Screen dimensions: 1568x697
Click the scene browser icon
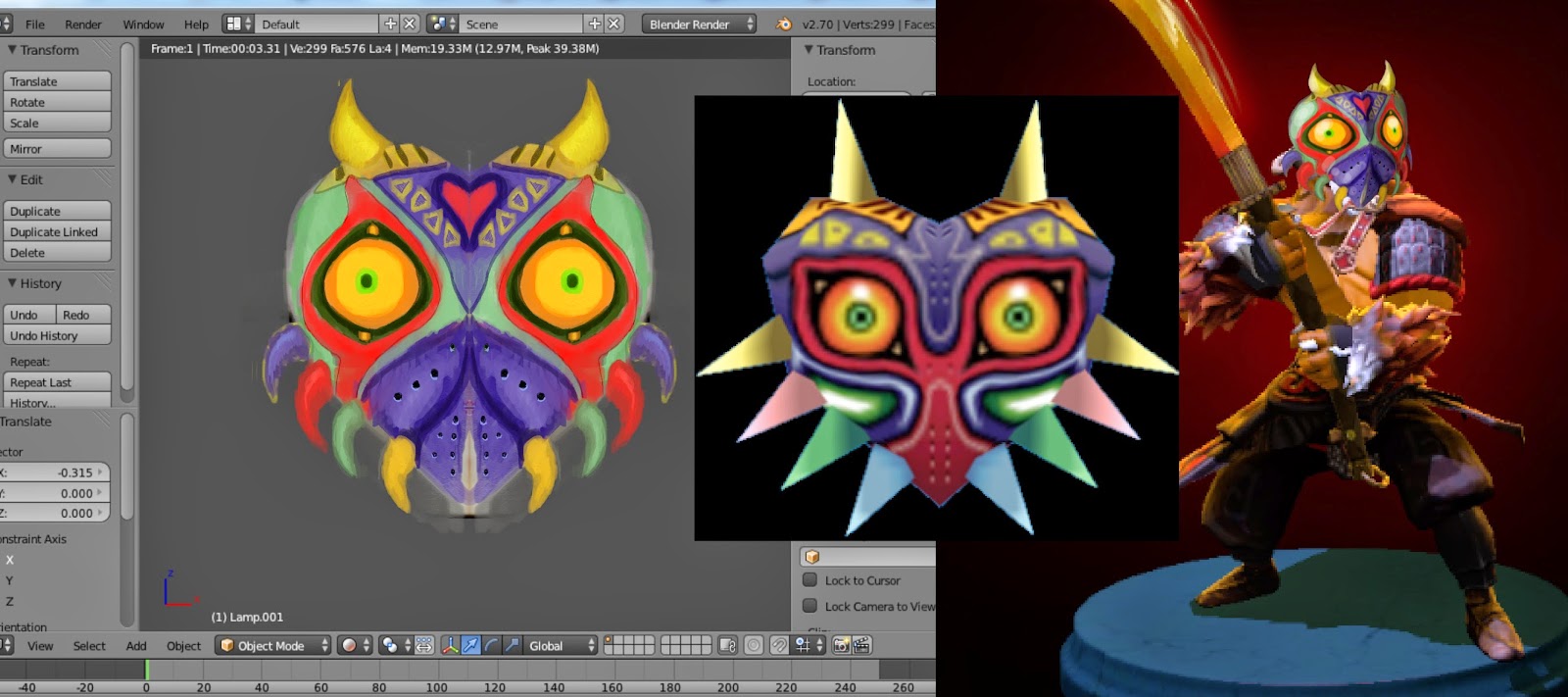click(x=442, y=24)
